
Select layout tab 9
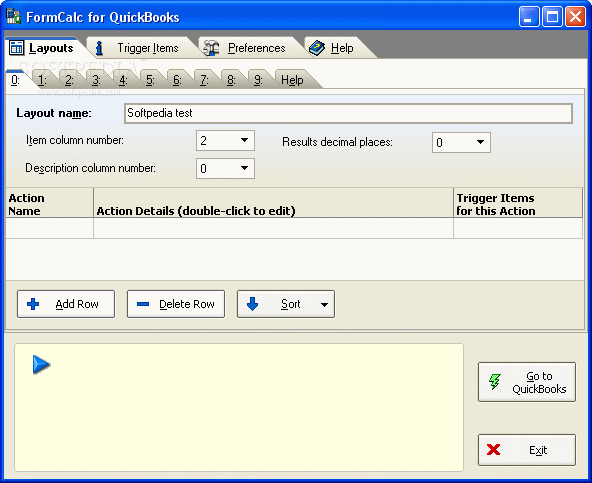pyautogui.click(x=258, y=80)
